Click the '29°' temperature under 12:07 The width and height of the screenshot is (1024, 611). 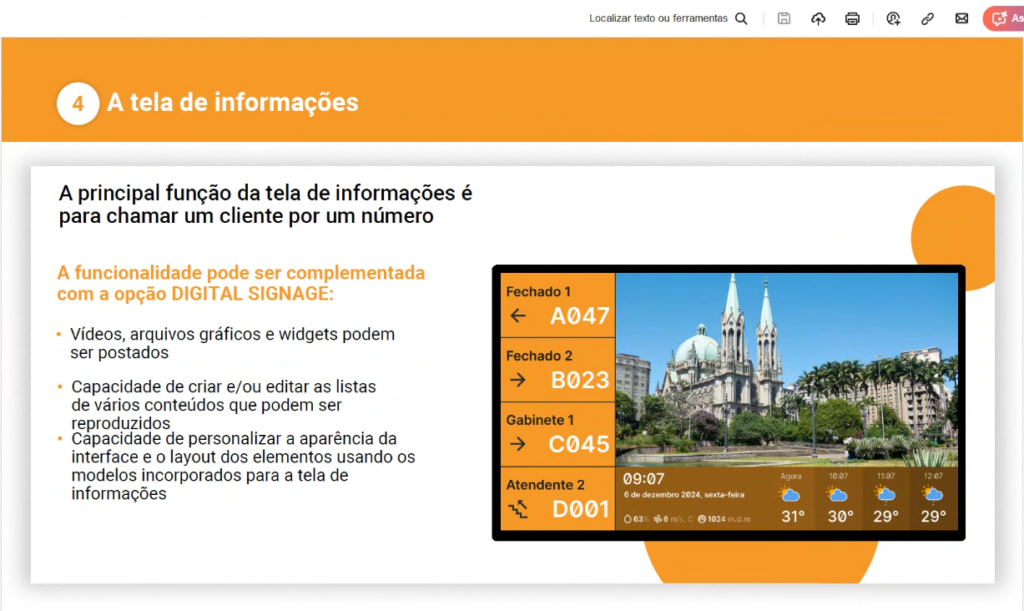(x=934, y=516)
